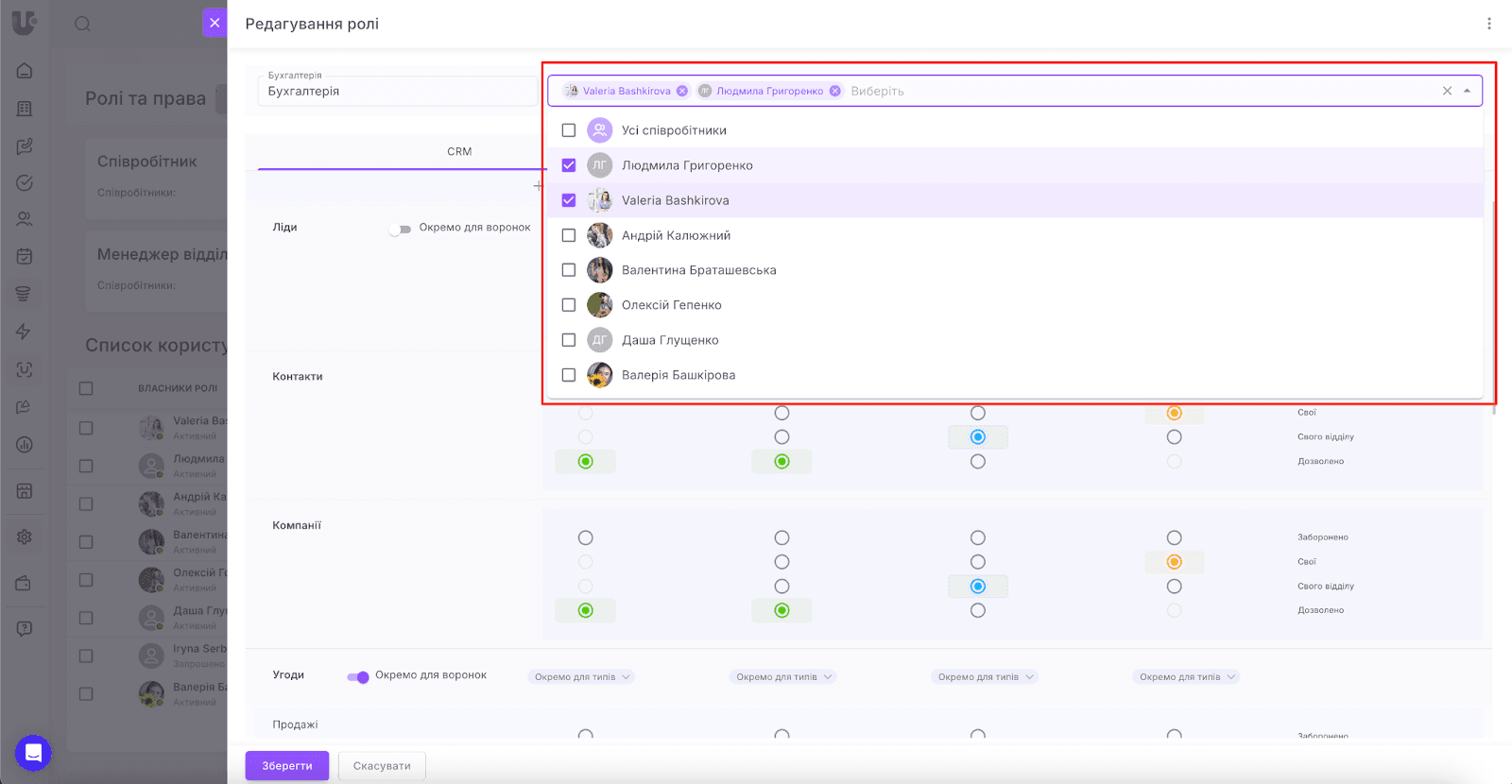Image resolution: width=1512 pixels, height=784 pixels.
Task: Collapse the employee dropdown list arrow
Action: coord(1468,91)
